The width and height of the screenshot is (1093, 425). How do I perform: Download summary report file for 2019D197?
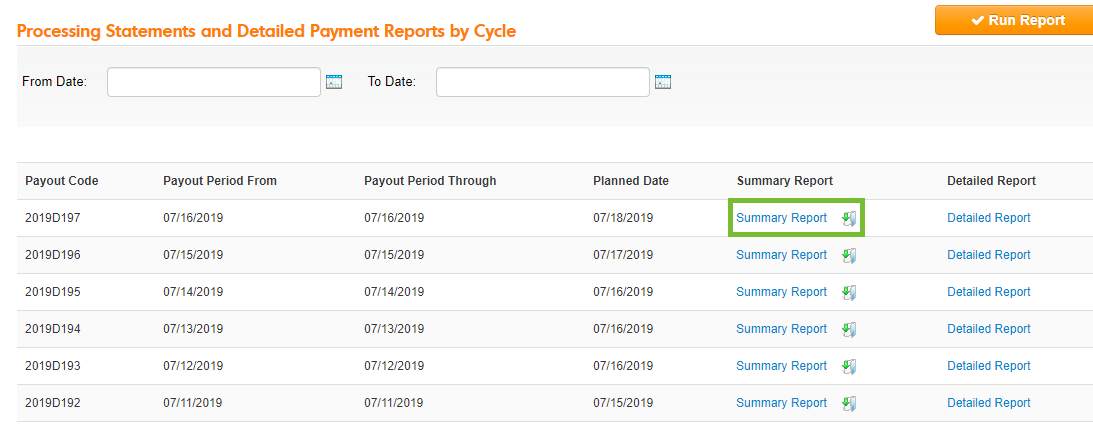pos(848,219)
